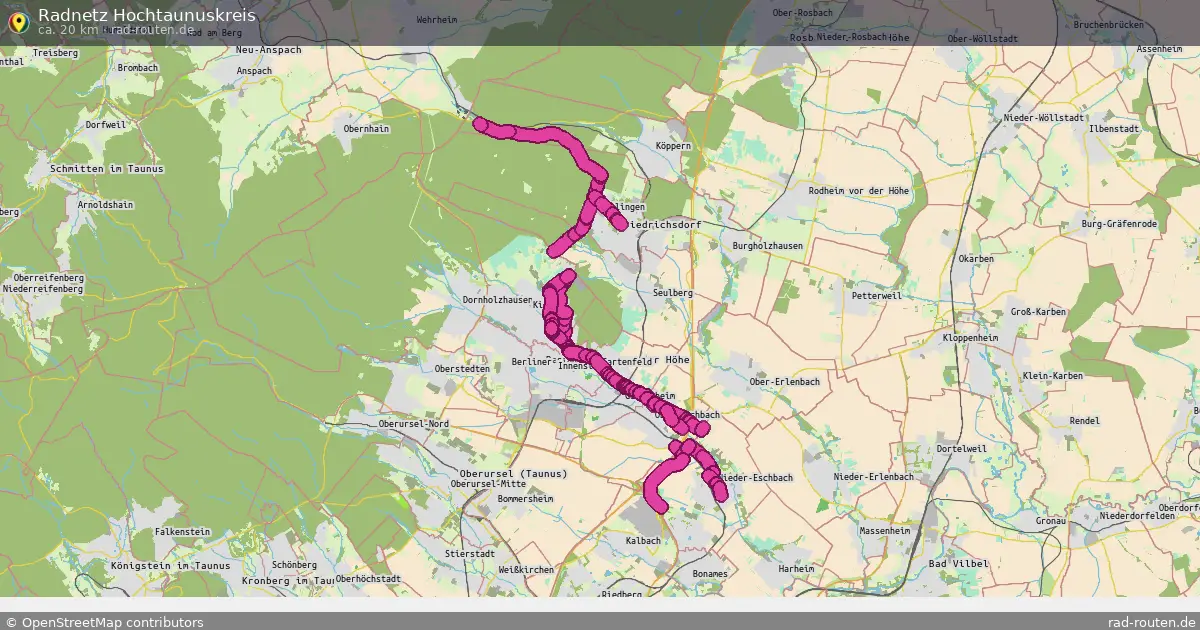Screen dimensions: 1200x630
Task: Click the Obernhain village label
Action: [x=366, y=129]
